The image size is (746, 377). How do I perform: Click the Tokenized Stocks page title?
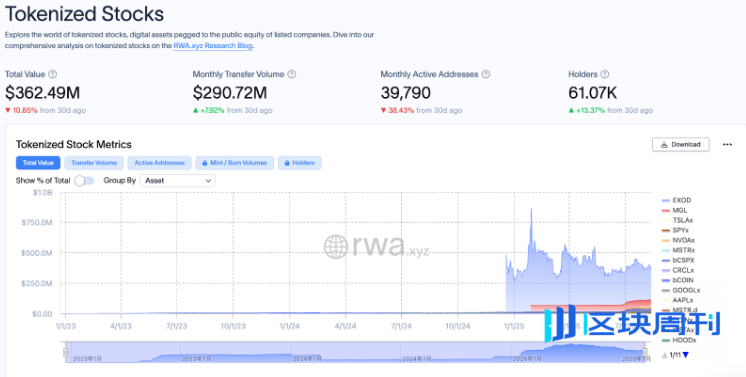tap(84, 14)
